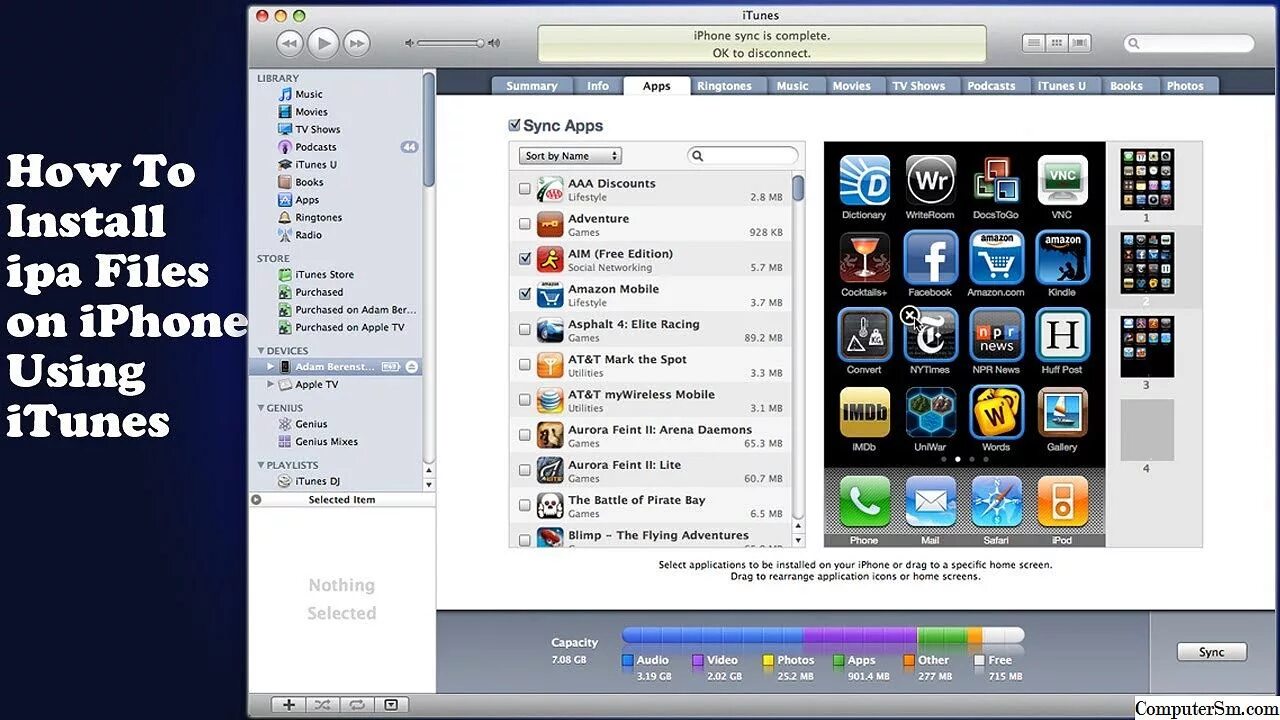Select the Mail icon in the dock
The width and height of the screenshot is (1280, 720).
(x=930, y=502)
